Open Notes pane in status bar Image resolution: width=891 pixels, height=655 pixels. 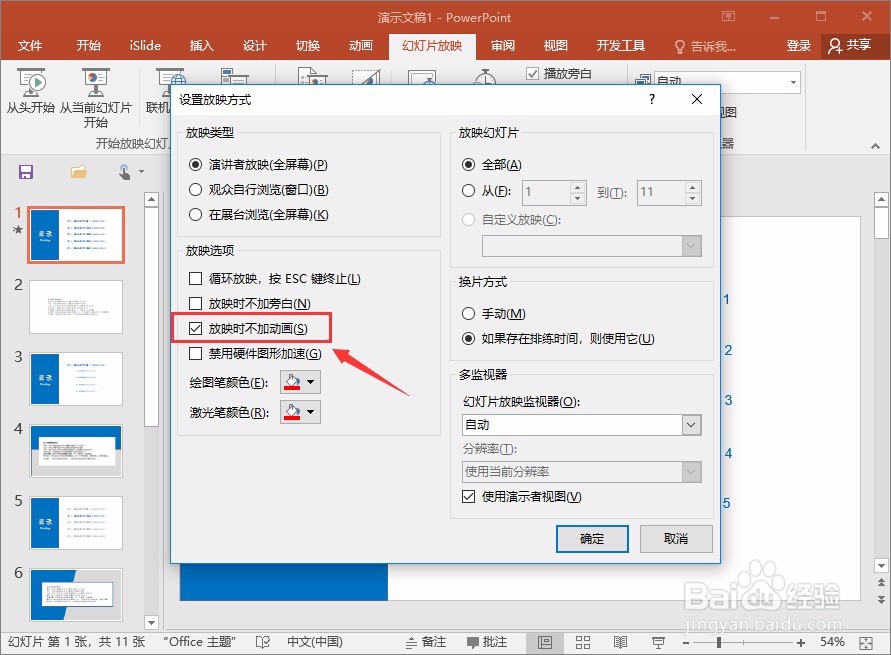point(426,642)
